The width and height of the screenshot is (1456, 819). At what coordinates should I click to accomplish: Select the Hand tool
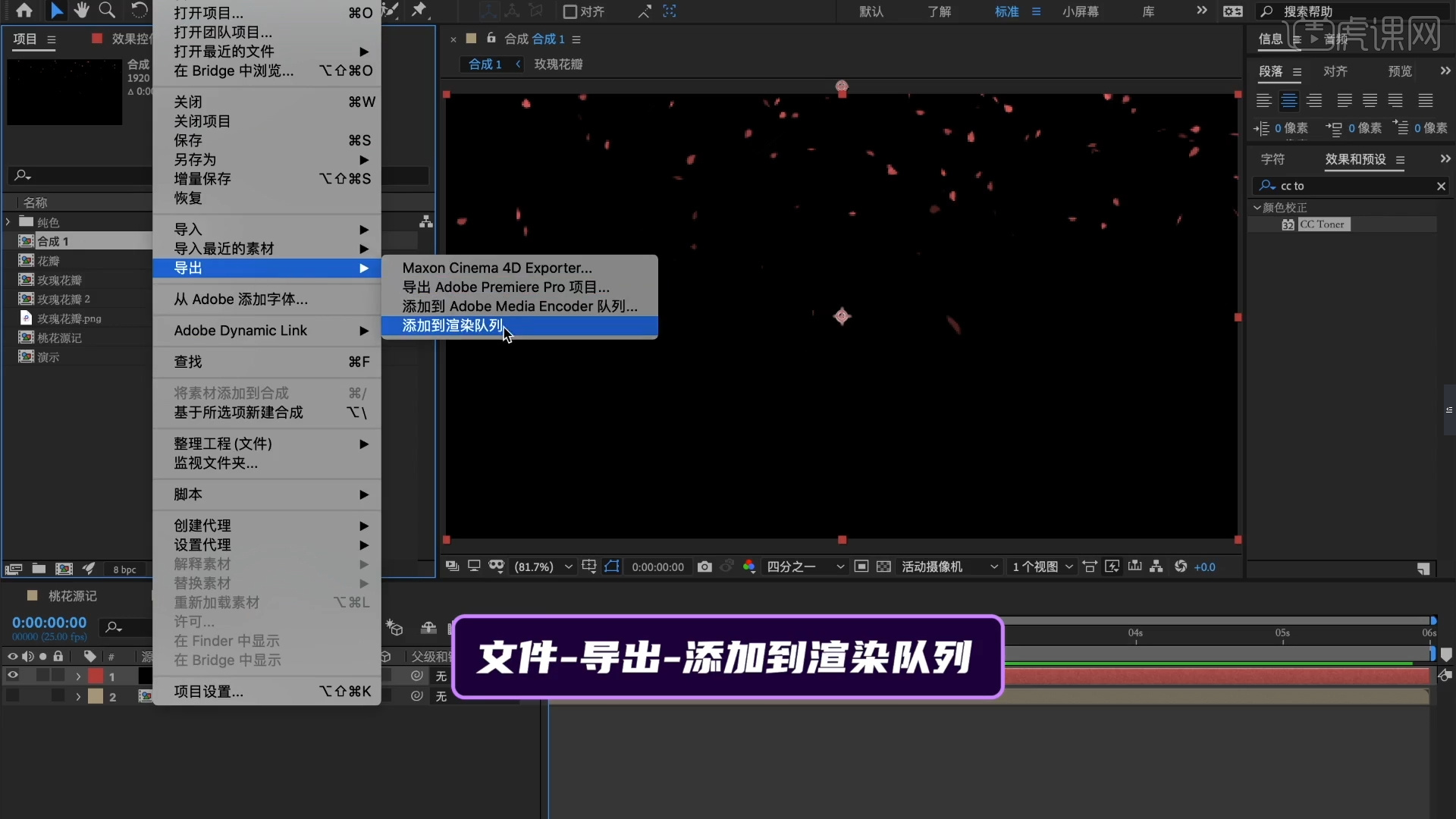tap(81, 11)
